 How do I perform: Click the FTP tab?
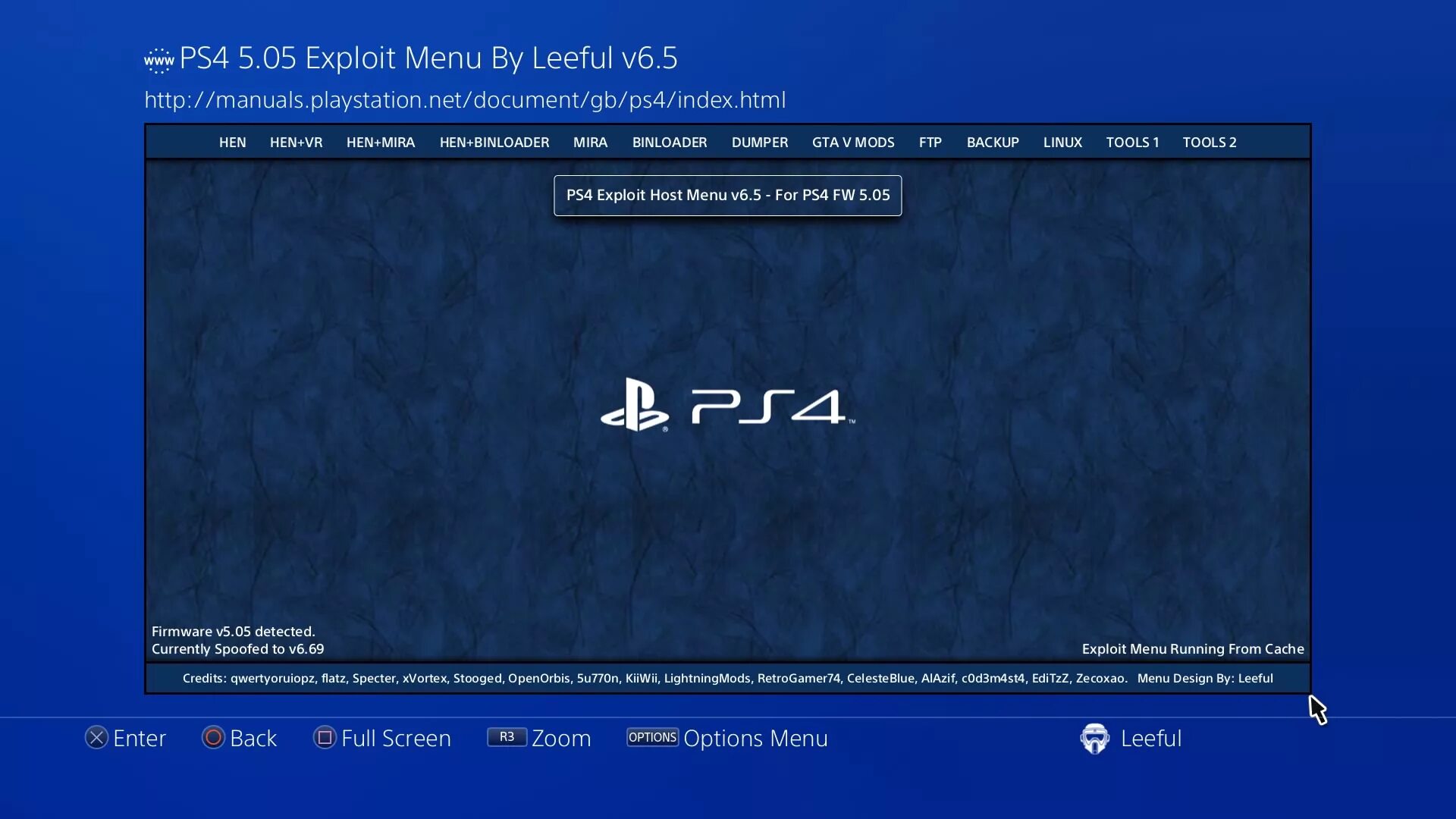pos(929,142)
